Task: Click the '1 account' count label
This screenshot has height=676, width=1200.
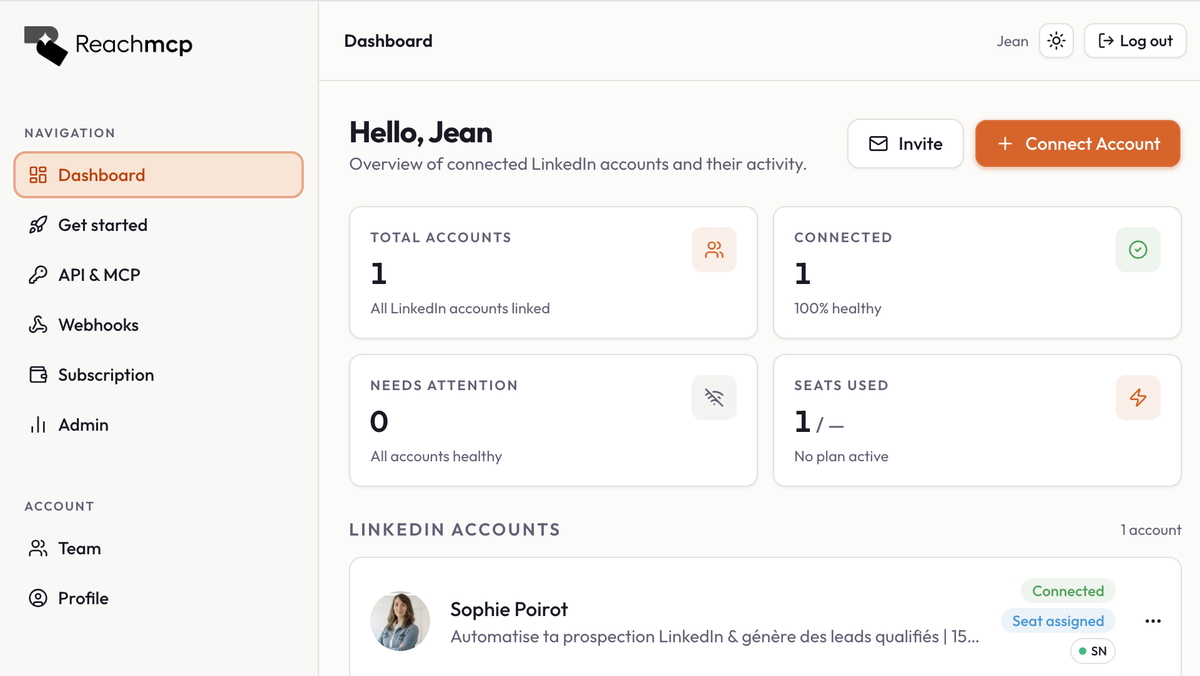Action: [1151, 530]
